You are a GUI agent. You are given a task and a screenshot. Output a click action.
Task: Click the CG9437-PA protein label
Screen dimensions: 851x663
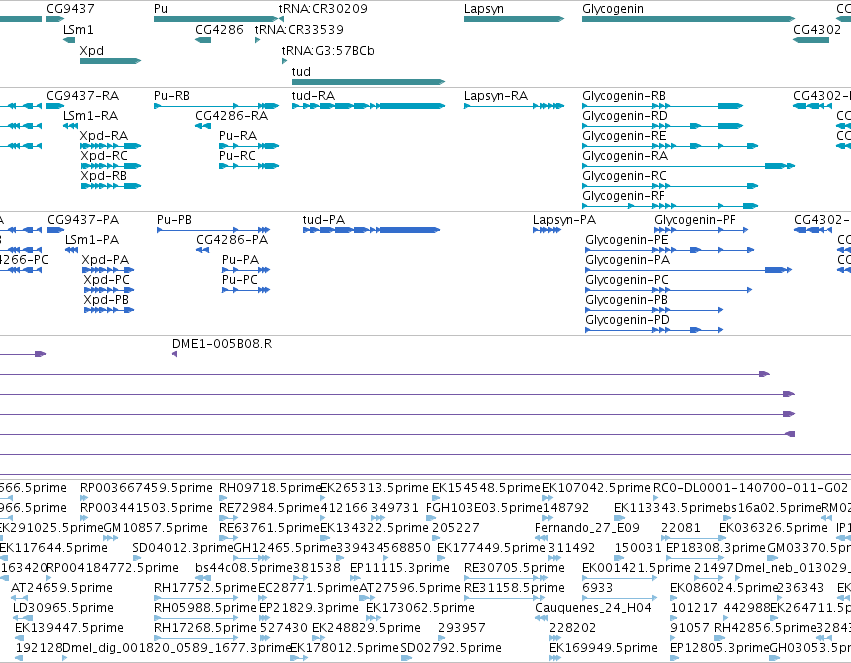83,220
